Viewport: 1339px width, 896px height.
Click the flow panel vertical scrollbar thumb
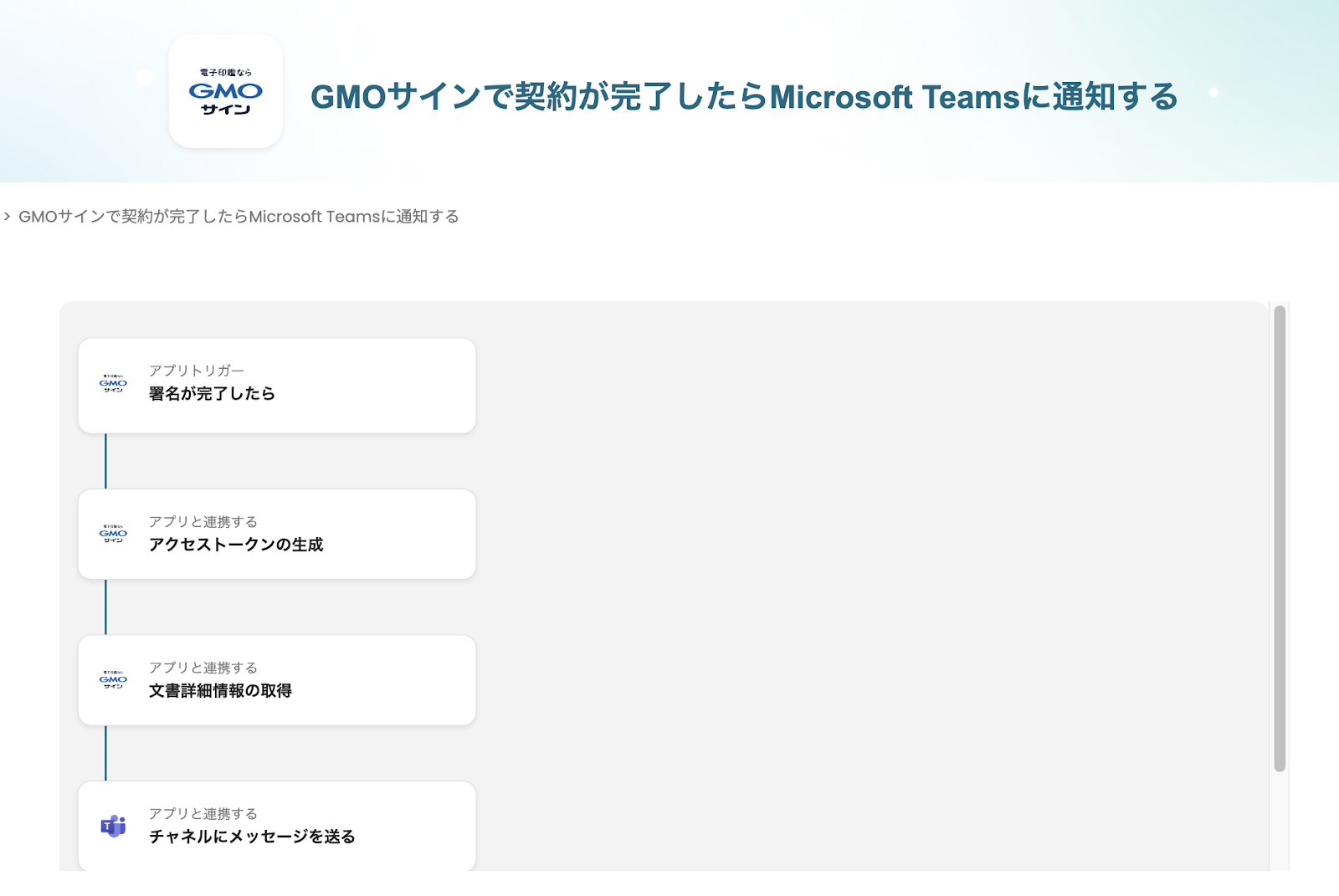pos(1279,539)
